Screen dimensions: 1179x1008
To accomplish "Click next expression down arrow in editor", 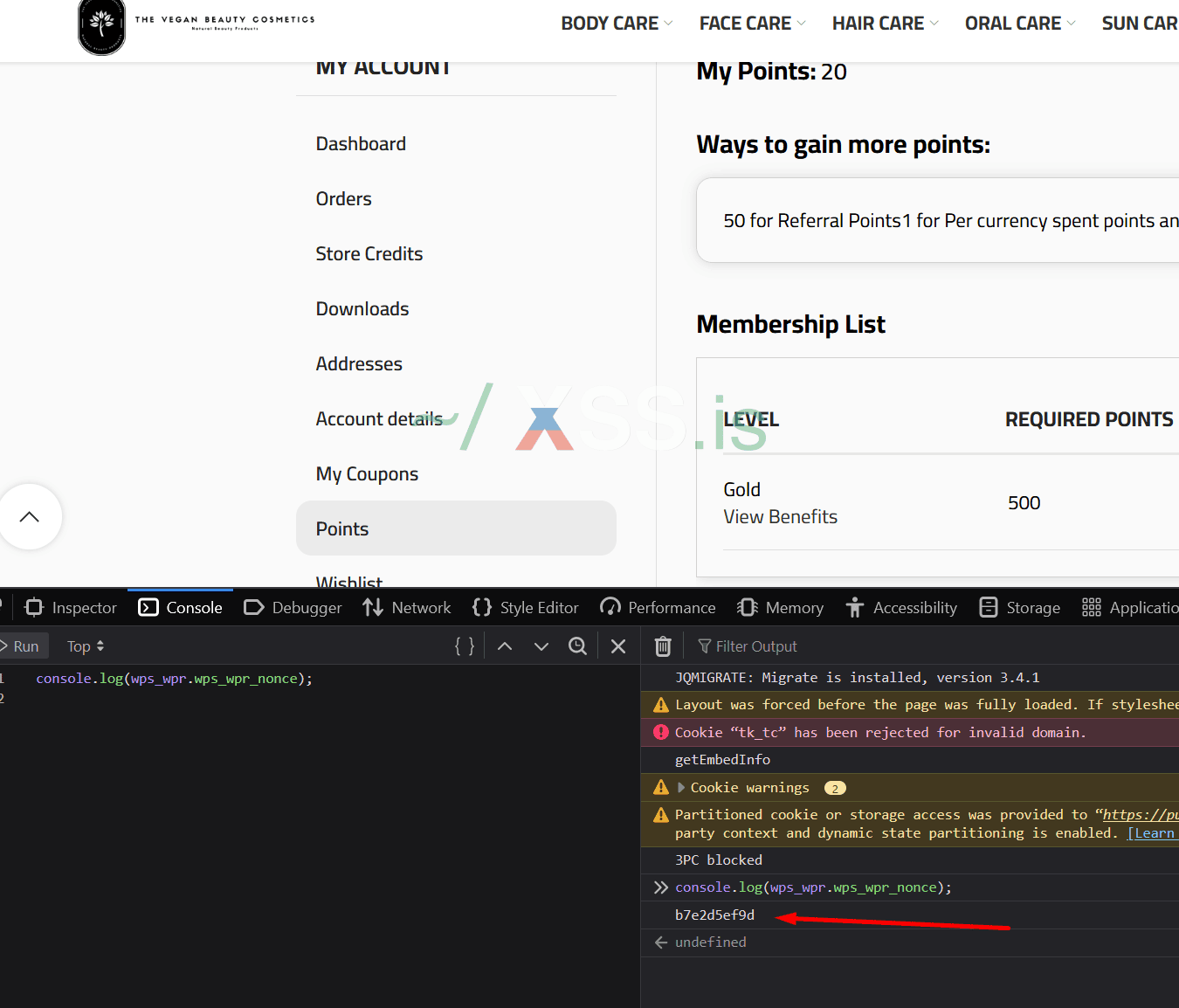I will (541, 646).
